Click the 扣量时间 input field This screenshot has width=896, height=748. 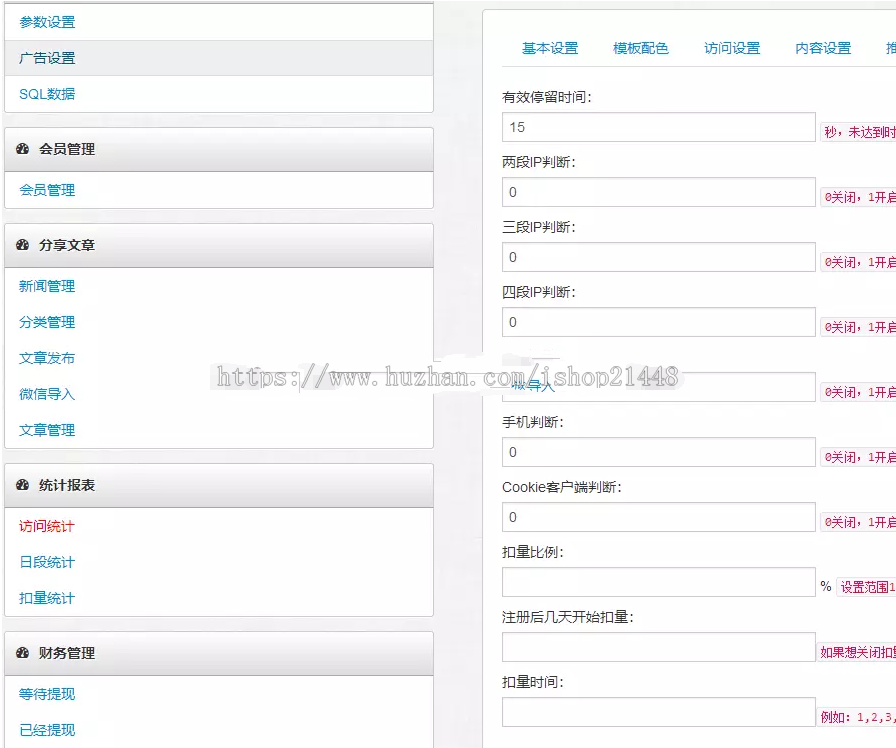click(x=656, y=712)
